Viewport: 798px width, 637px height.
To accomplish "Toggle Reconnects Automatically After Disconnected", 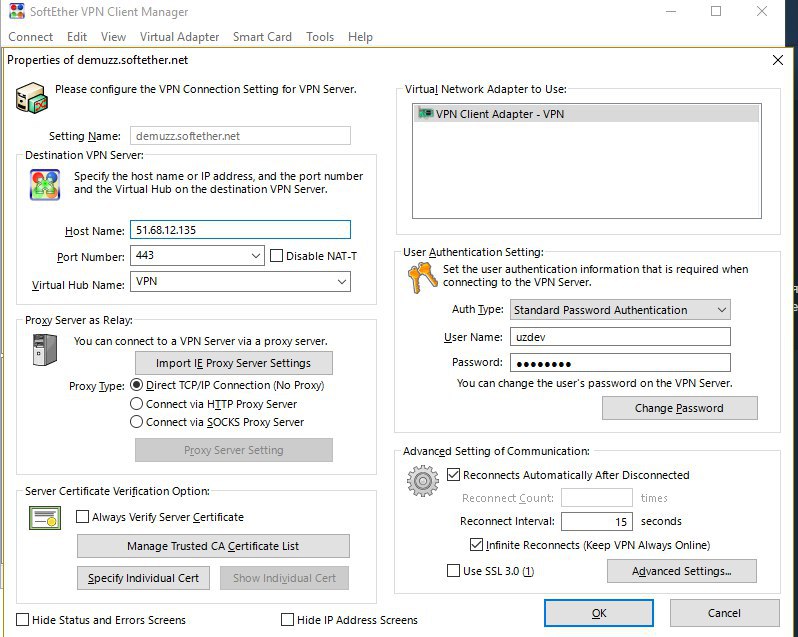I will (453, 474).
